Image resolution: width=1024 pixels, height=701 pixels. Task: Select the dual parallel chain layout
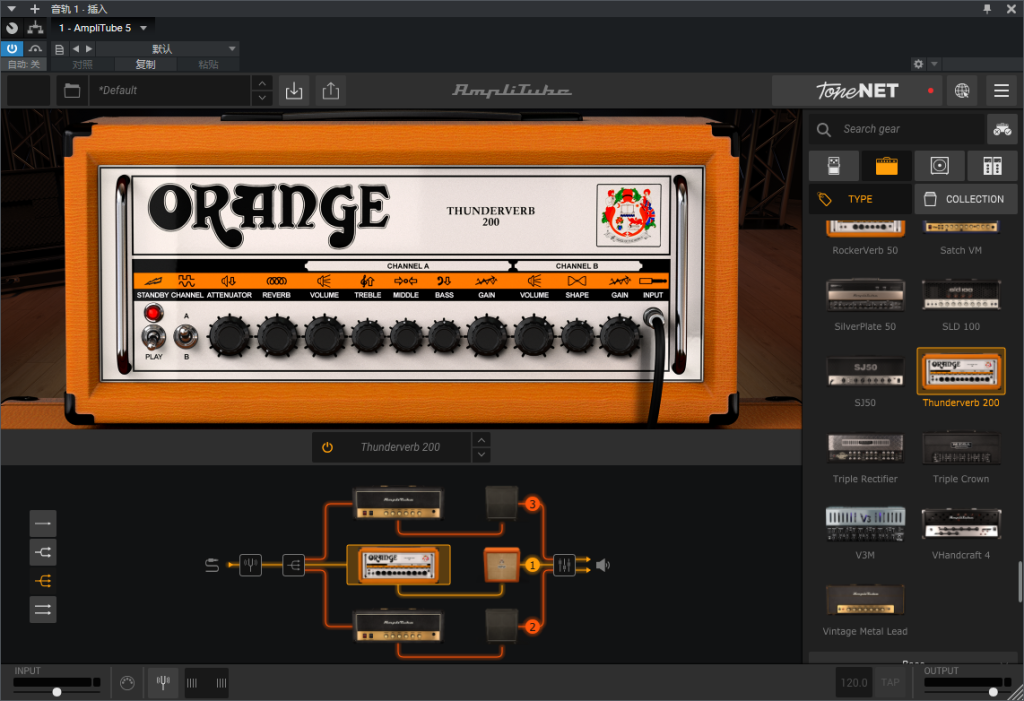43,610
